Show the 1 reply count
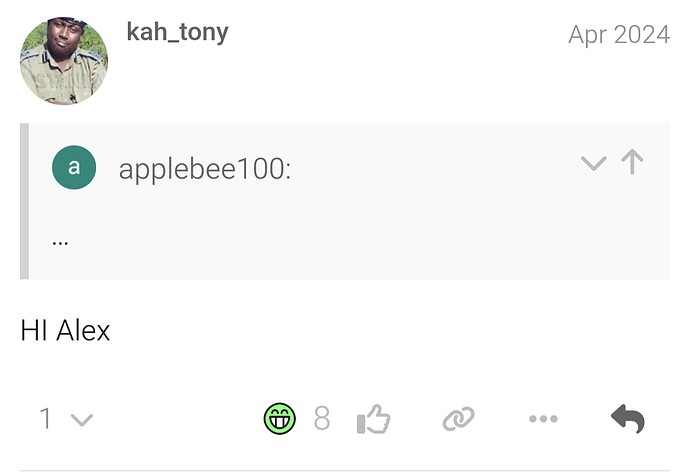Screen dimensions: 690x472 pos(45,419)
